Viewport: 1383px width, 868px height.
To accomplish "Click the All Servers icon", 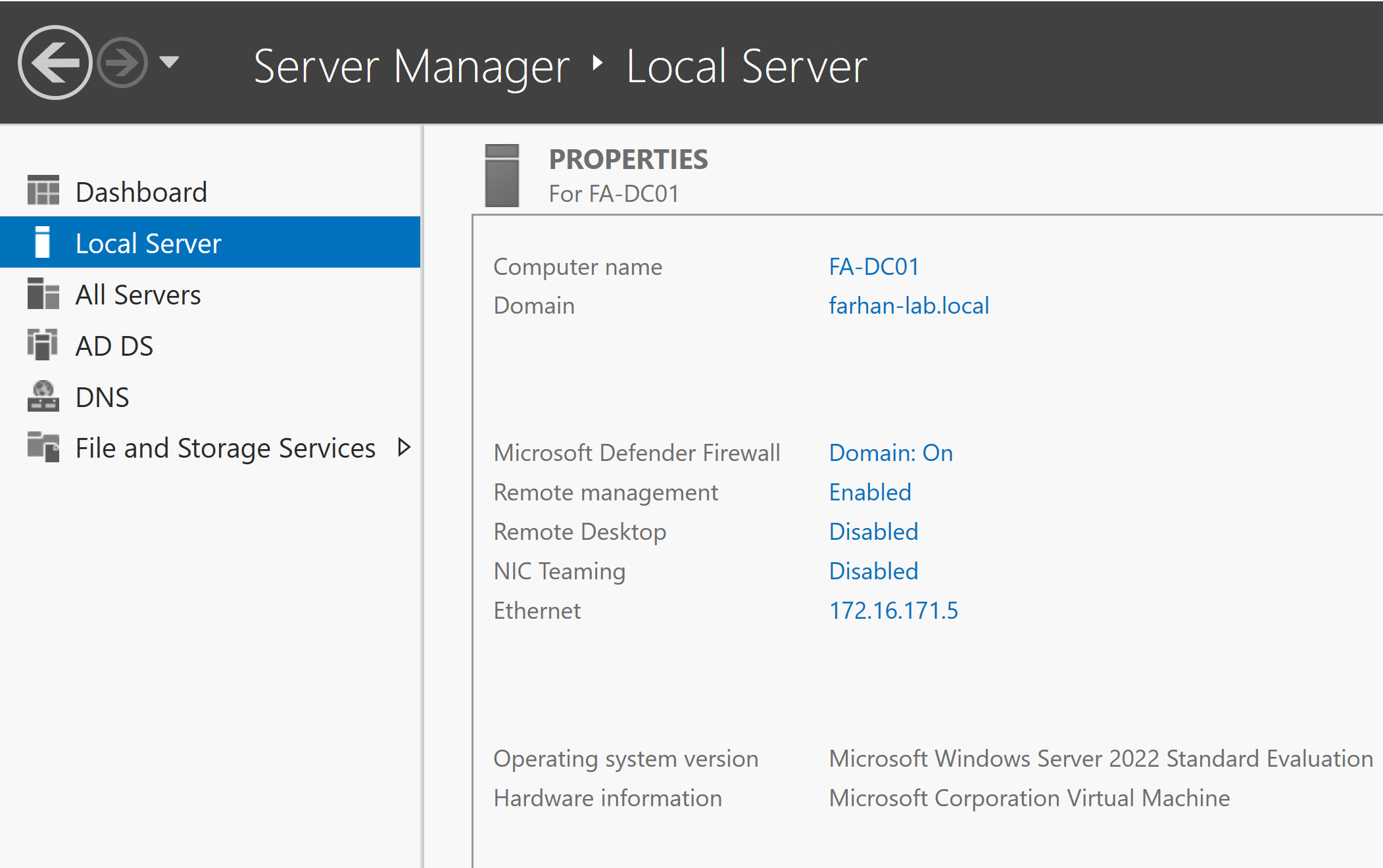I will coord(43,294).
